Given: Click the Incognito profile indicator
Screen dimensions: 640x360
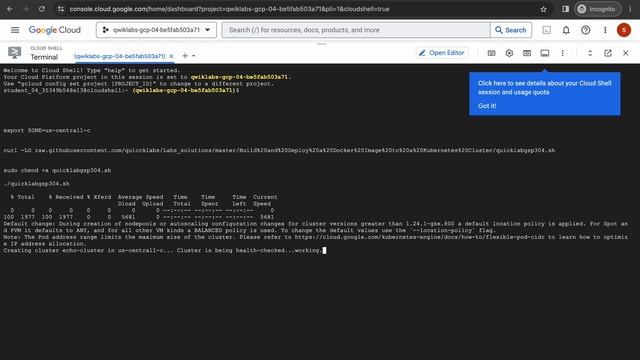Looking at the screenshot, I should [x=597, y=9].
